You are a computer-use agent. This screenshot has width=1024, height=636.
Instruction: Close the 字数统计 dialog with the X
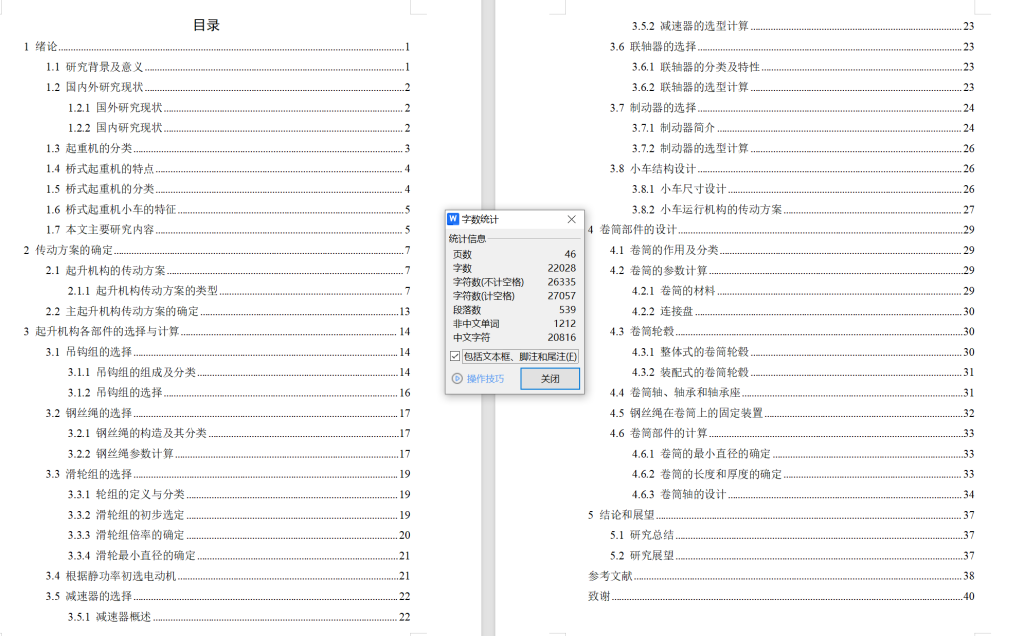click(x=572, y=219)
